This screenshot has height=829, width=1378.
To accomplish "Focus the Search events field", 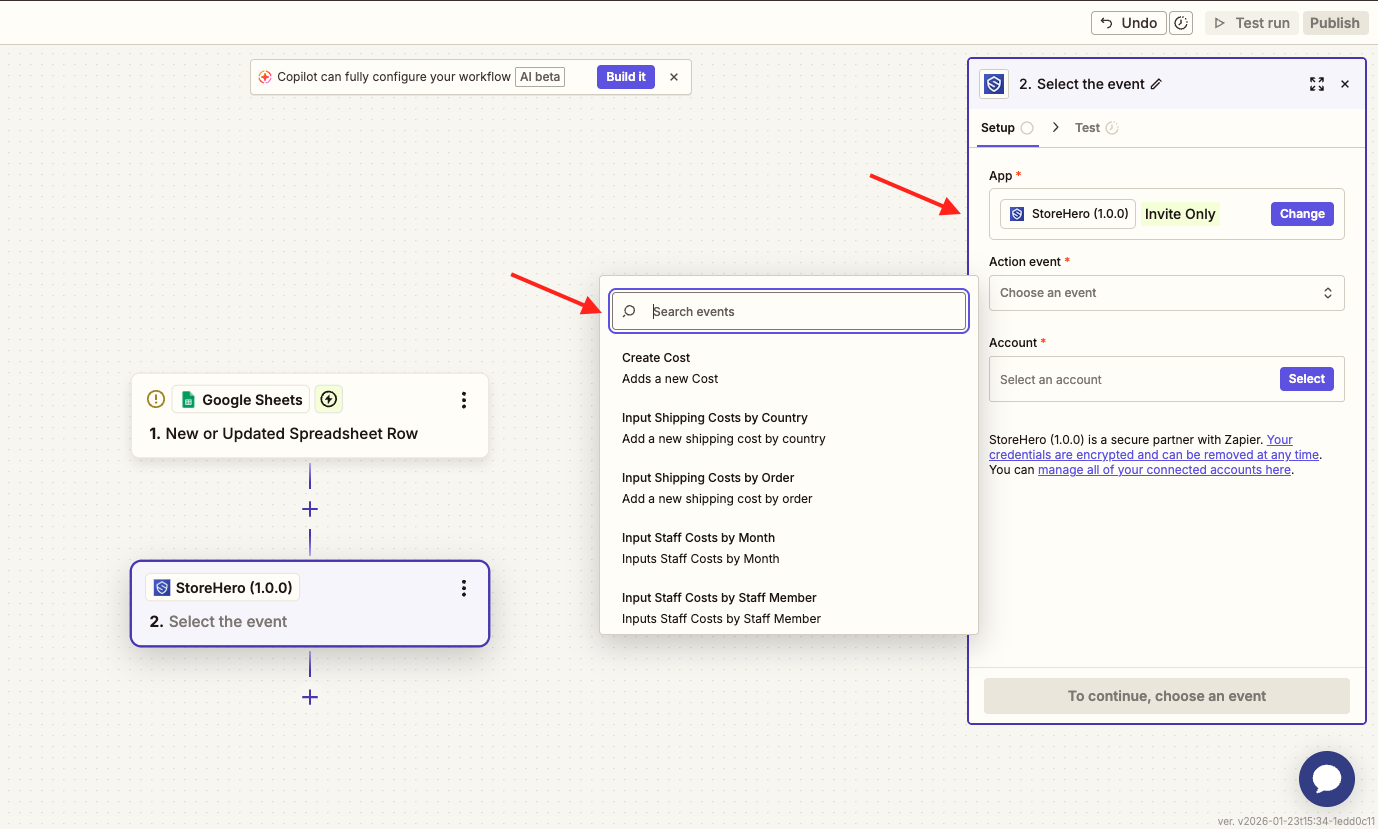I will (789, 311).
